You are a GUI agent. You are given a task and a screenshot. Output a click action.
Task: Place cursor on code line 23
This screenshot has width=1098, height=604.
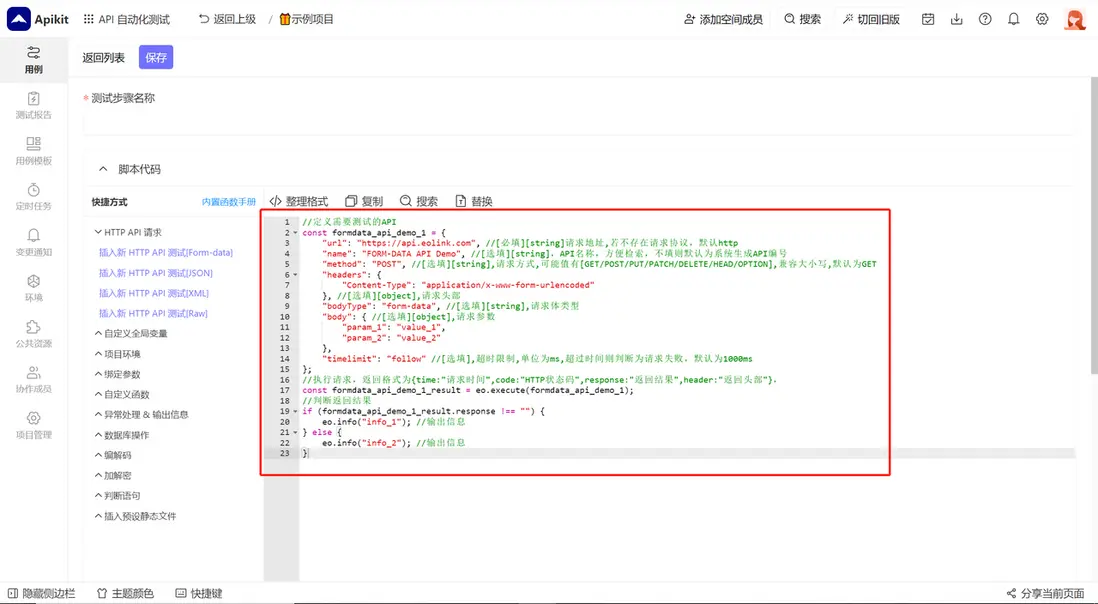pyautogui.click(x=686, y=454)
